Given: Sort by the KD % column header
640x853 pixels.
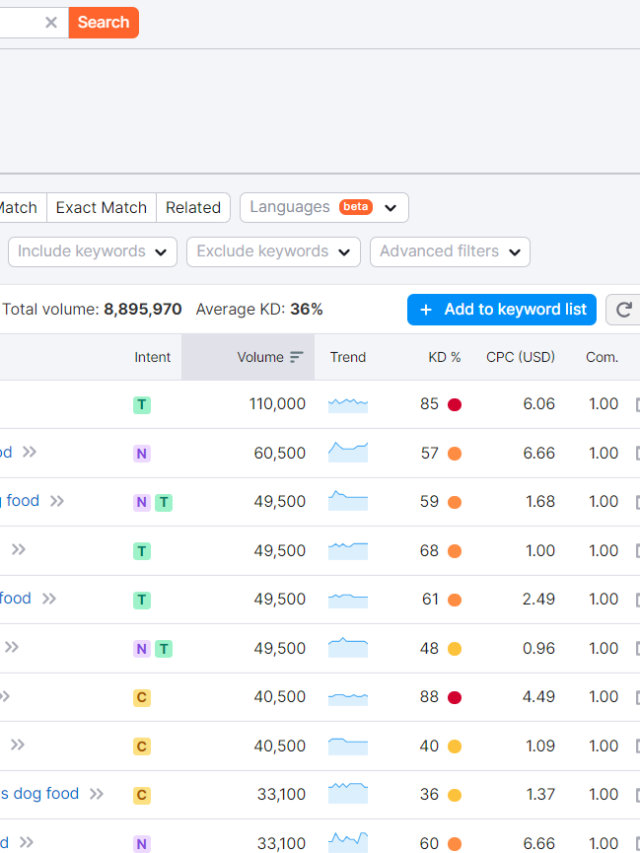Looking at the screenshot, I should pyautogui.click(x=444, y=357).
